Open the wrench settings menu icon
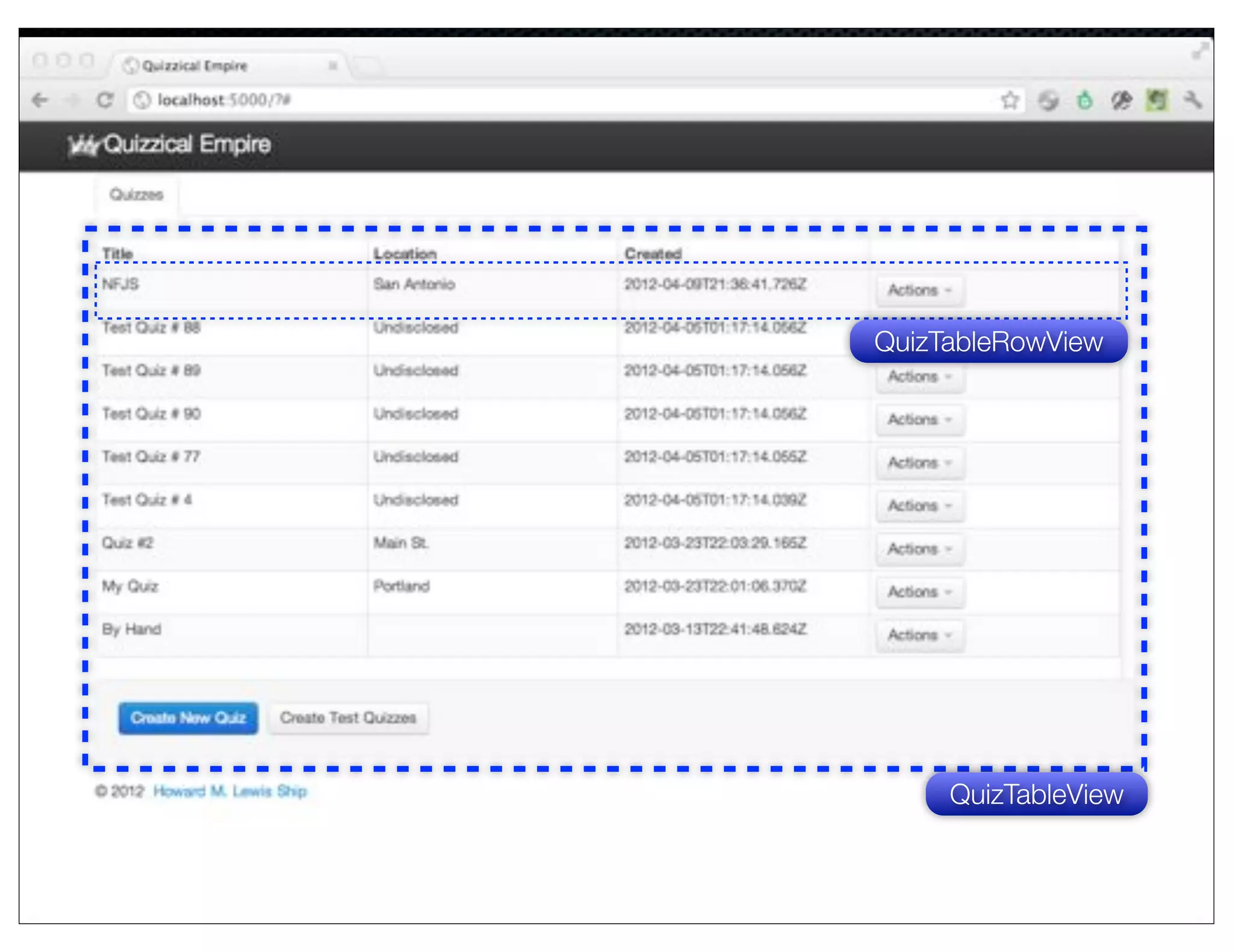1233x952 pixels. coord(1193,100)
